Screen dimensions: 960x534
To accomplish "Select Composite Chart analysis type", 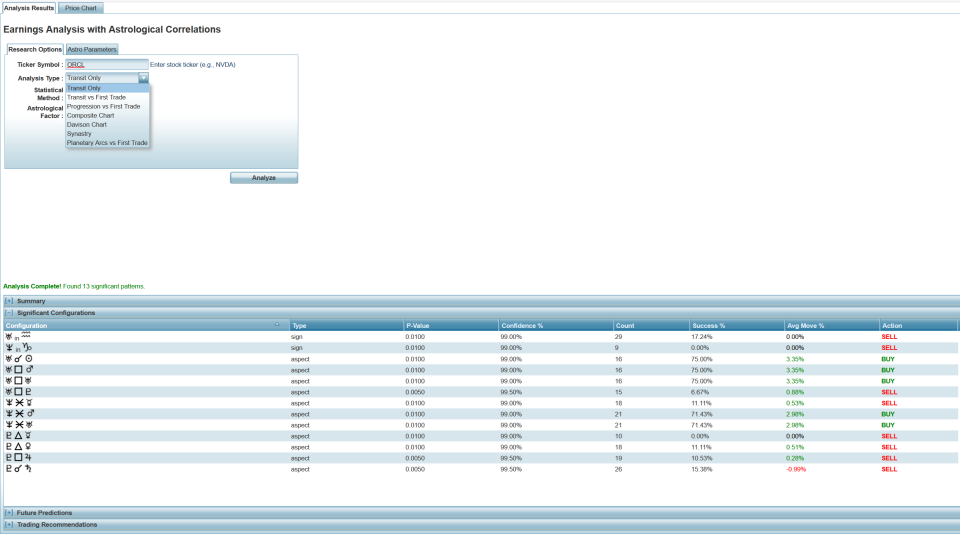I will click(107, 115).
